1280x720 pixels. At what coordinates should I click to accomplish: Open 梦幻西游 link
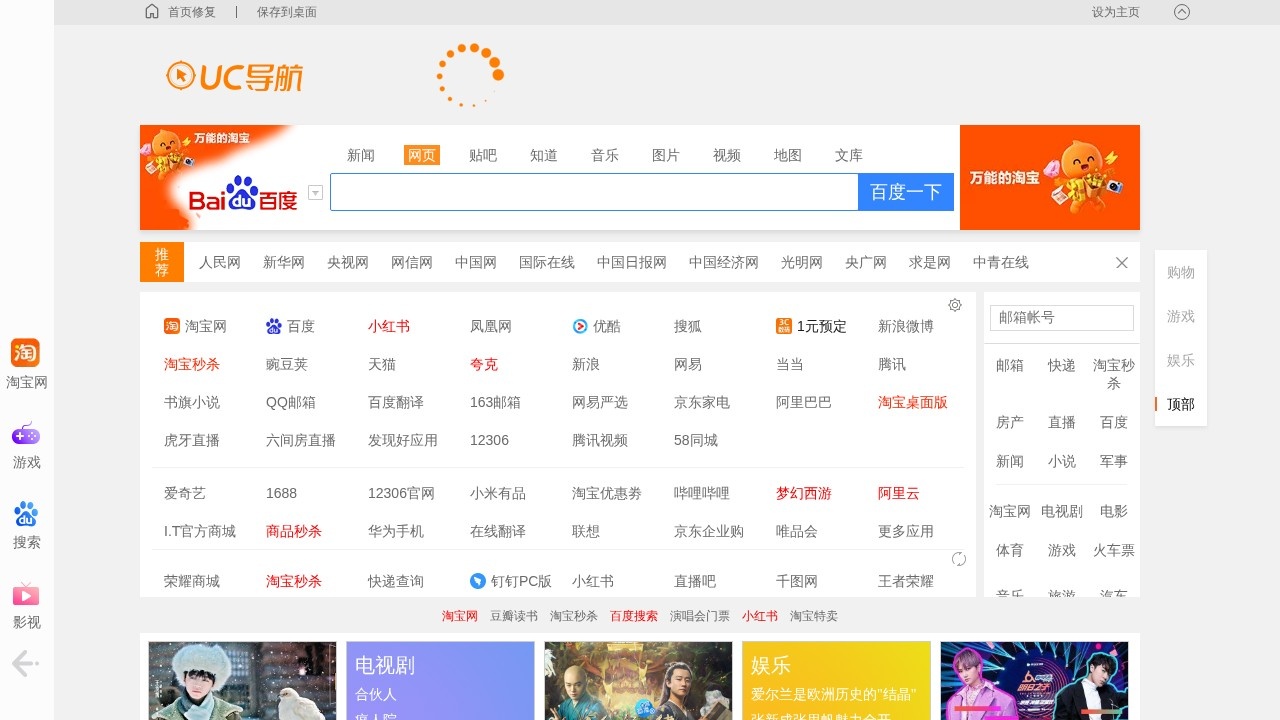pos(804,493)
